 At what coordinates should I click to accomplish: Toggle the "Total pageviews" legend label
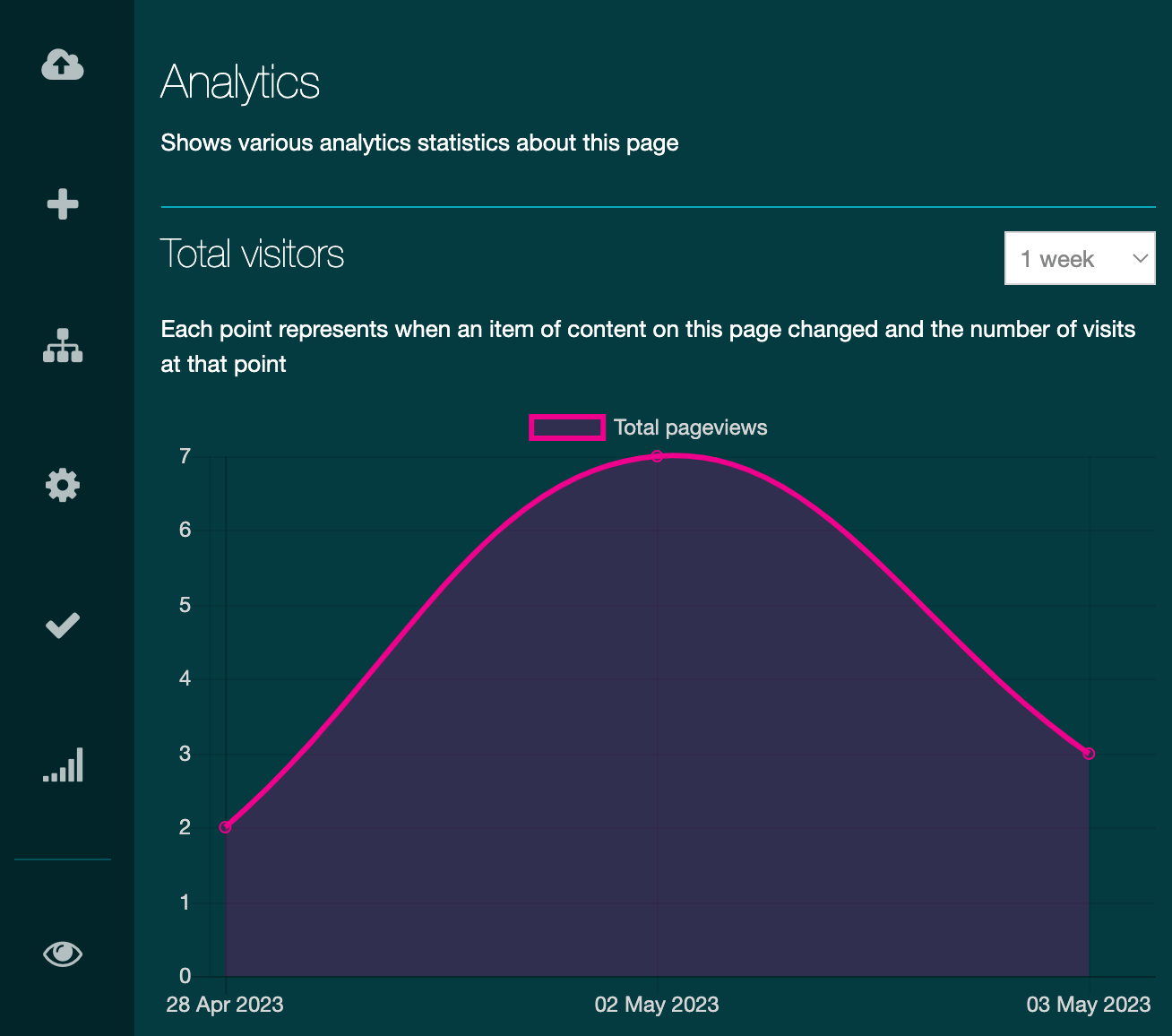pyautogui.click(x=690, y=427)
